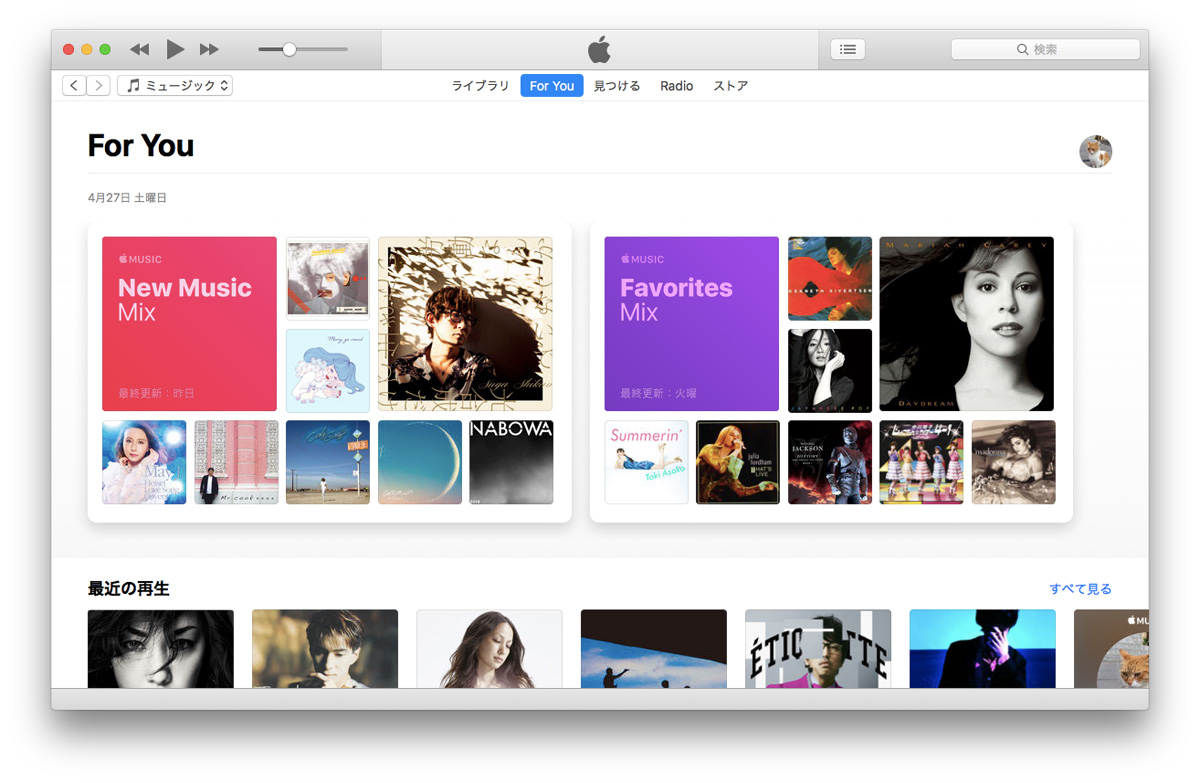Open the crescent moon album cover
This screenshot has width=1200, height=783.
point(420,462)
